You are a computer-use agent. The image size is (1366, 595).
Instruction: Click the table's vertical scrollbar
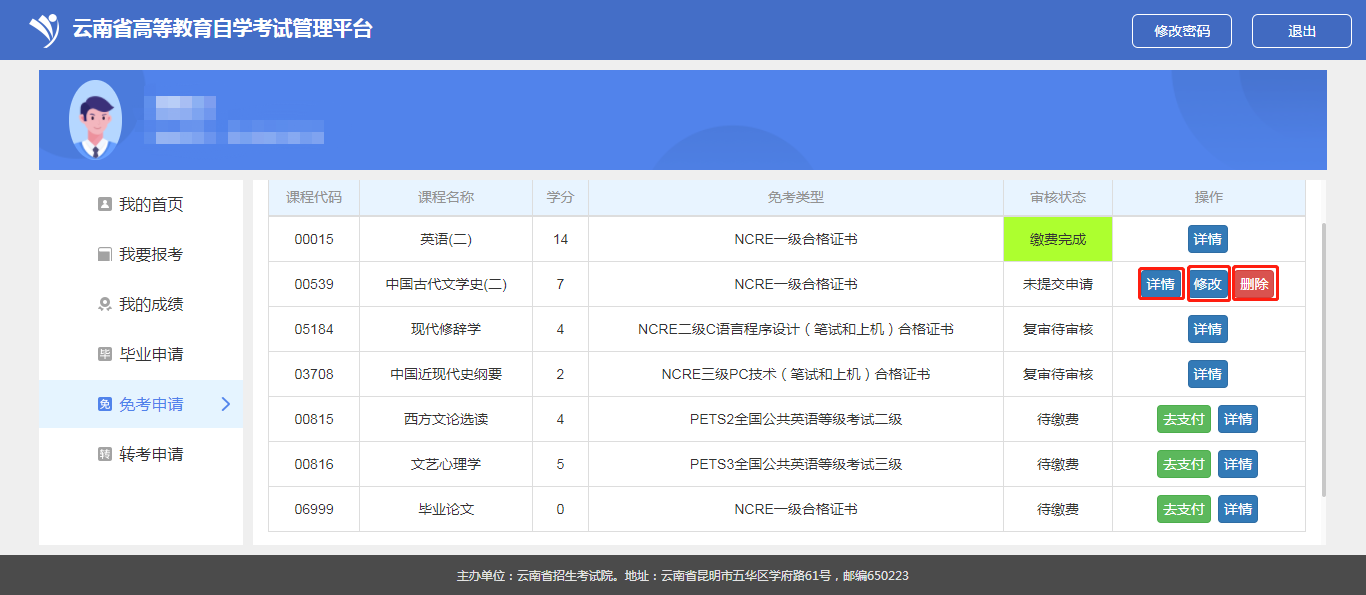1324,360
